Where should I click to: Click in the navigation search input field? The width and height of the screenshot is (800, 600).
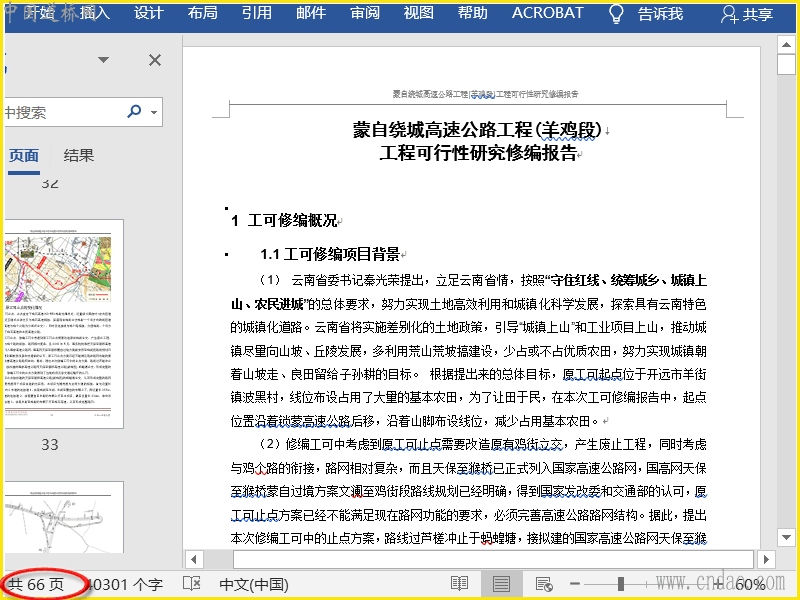pyautogui.click(x=60, y=112)
